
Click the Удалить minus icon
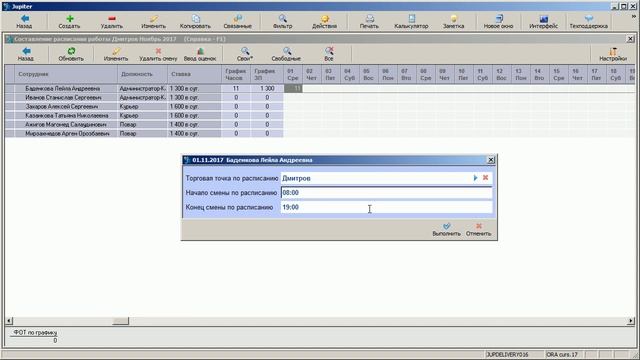pos(111,19)
